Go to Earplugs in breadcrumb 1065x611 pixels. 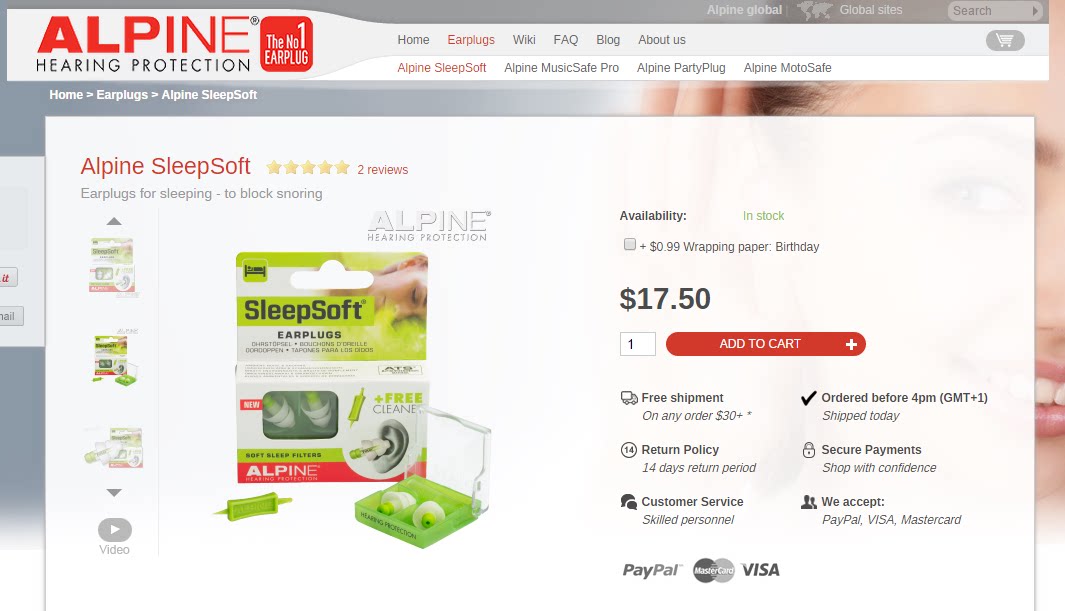pyautogui.click(x=122, y=95)
